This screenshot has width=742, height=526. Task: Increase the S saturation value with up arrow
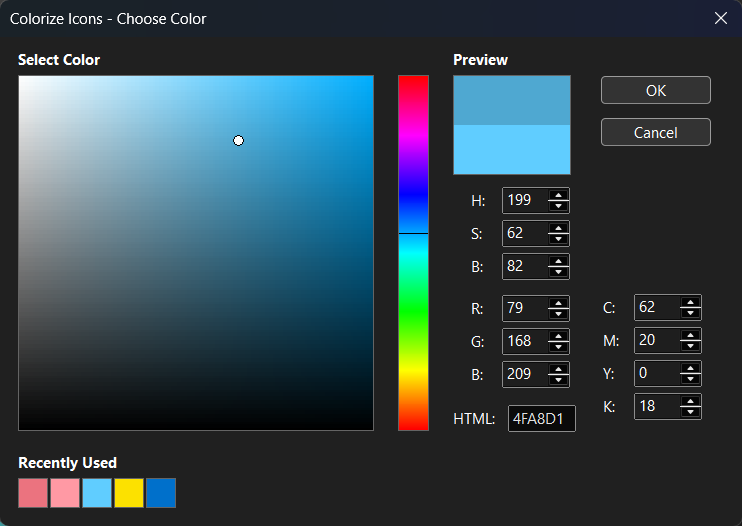click(558, 228)
